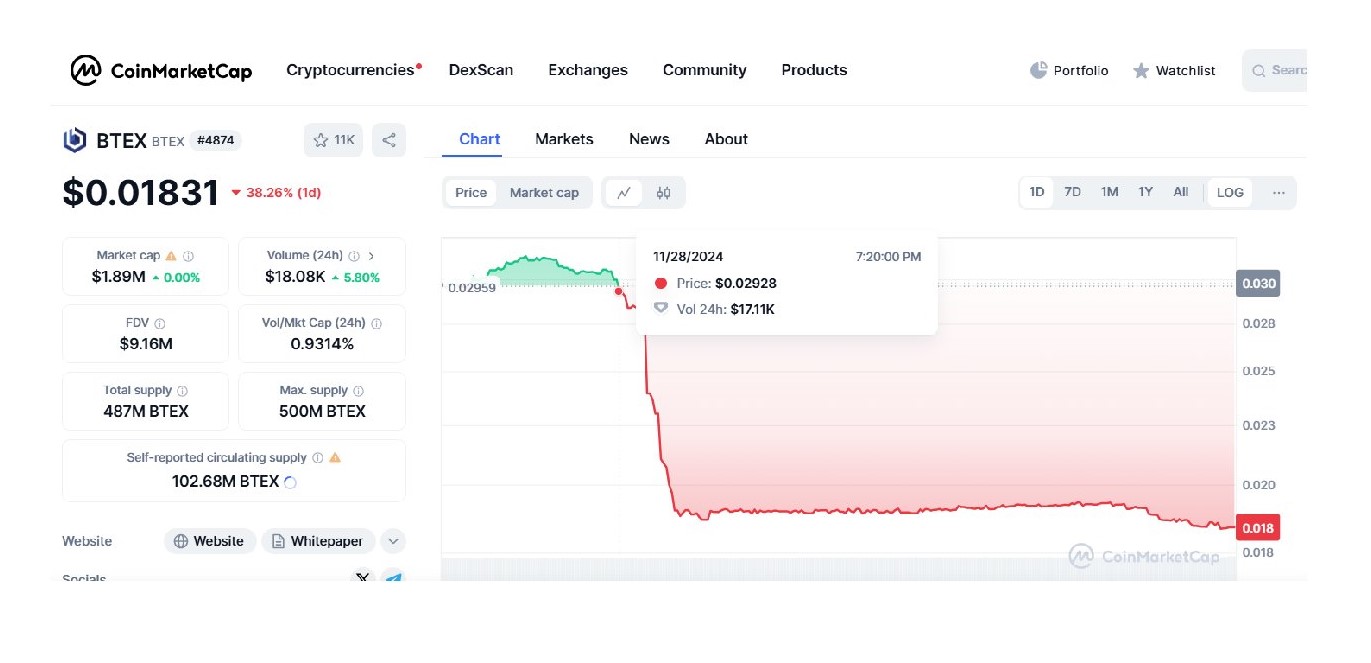Click the Volume (24h) info icon
Screen dimensions: 1371x663
pyautogui.click(x=355, y=256)
